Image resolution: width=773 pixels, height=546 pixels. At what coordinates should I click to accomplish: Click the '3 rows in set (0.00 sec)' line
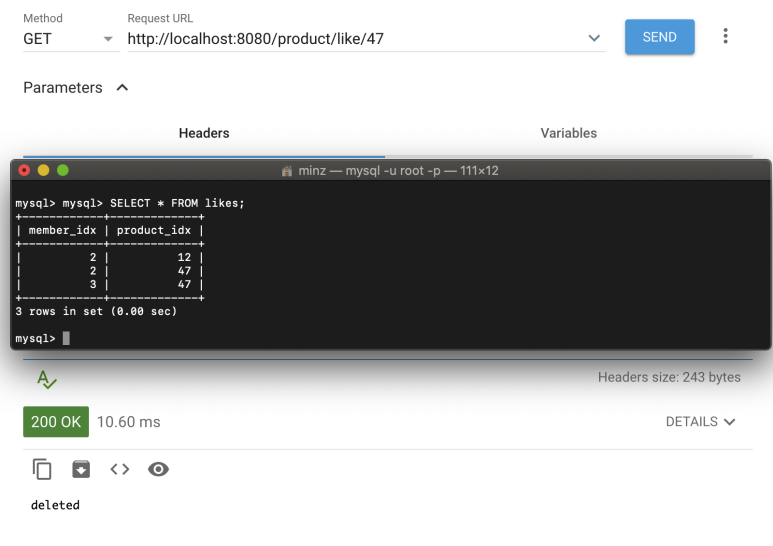click(96, 311)
